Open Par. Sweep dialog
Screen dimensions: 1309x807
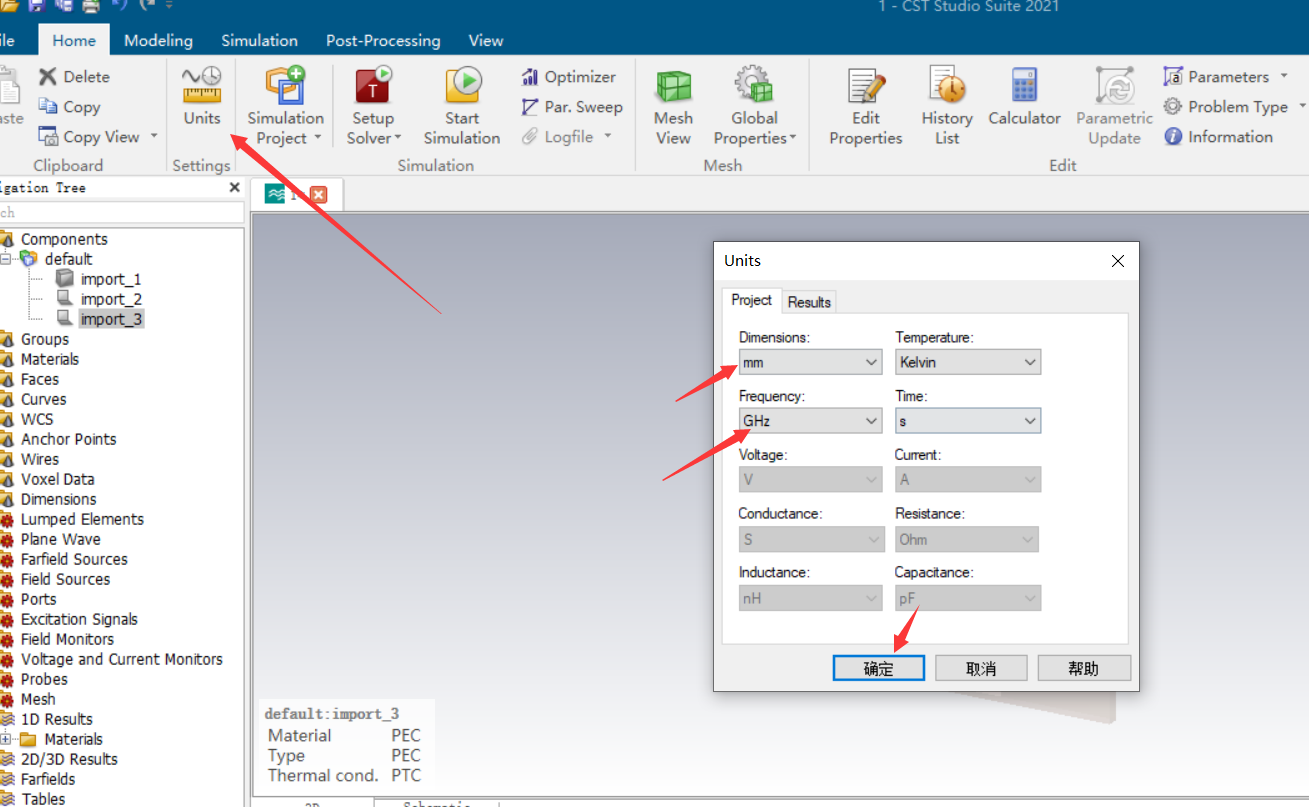[x=572, y=107]
